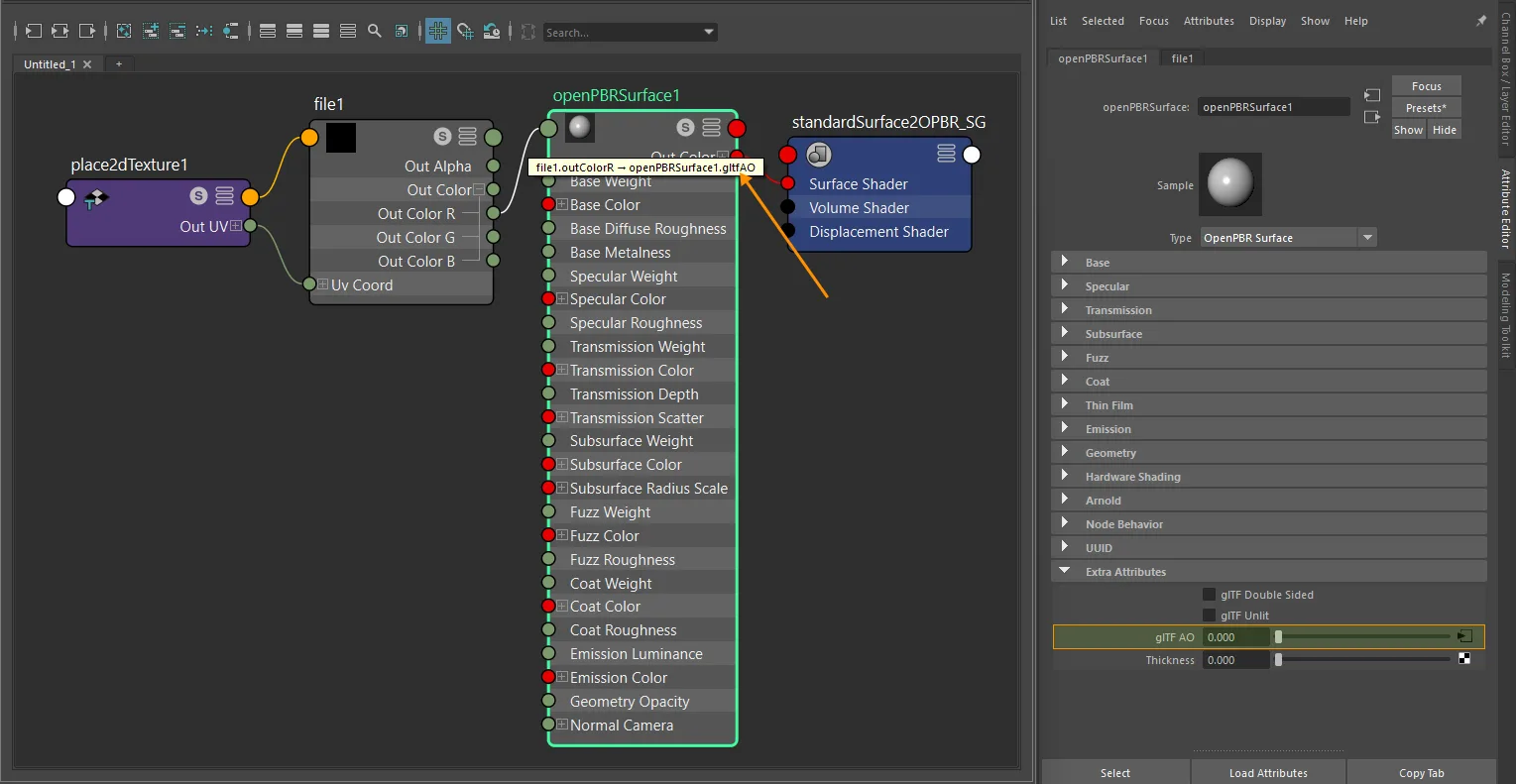The height and width of the screenshot is (784, 1516).
Task: Enable the glTF Unlit checkbox
Action: (x=1209, y=616)
